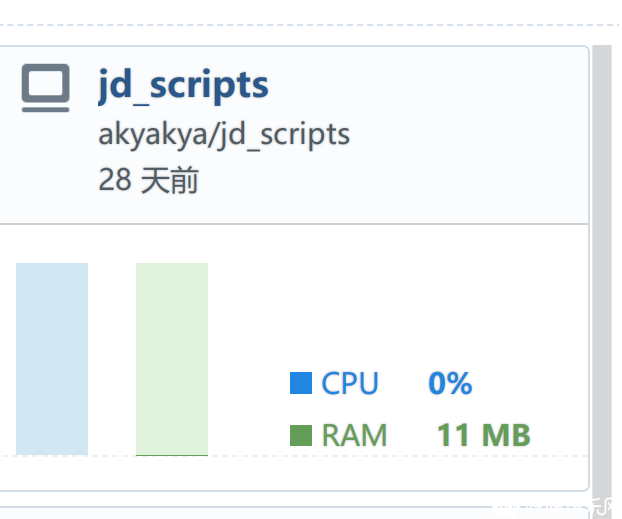Click empty chart space above the CPU legend
The image size is (622, 519).
[x=397, y=302]
